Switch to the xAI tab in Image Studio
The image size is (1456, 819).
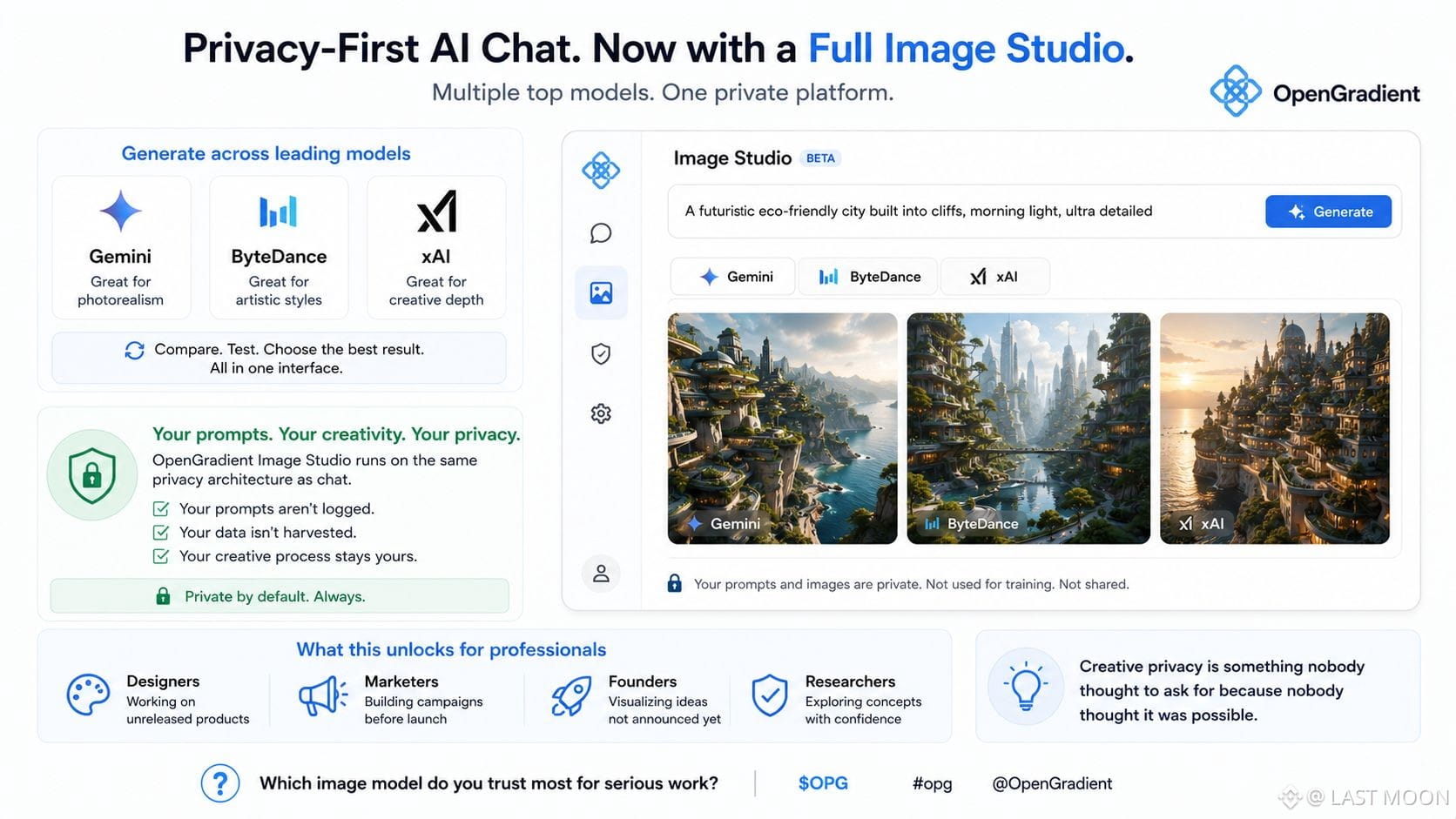[x=994, y=277]
